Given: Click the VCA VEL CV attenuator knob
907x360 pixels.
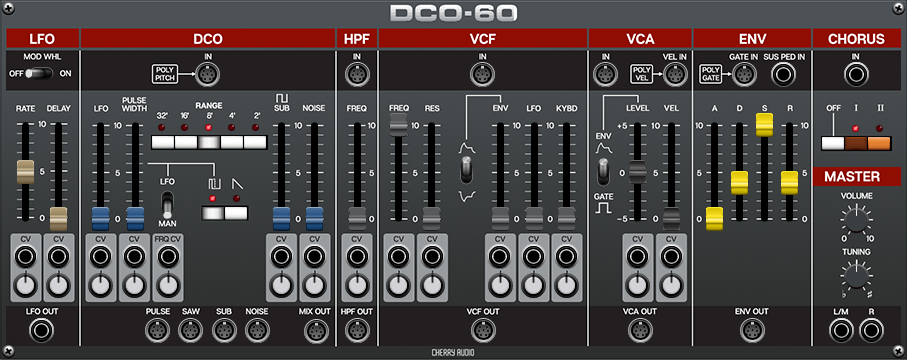Looking at the screenshot, I should pyautogui.click(x=671, y=285).
